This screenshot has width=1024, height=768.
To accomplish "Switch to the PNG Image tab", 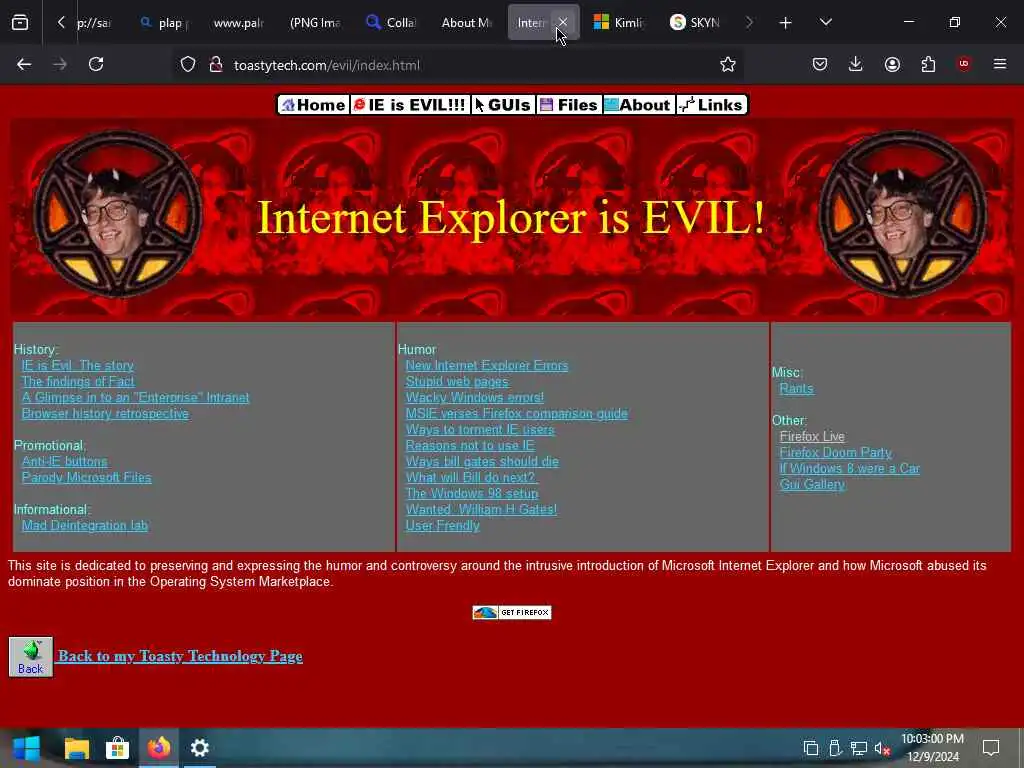I will (x=315, y=23).
